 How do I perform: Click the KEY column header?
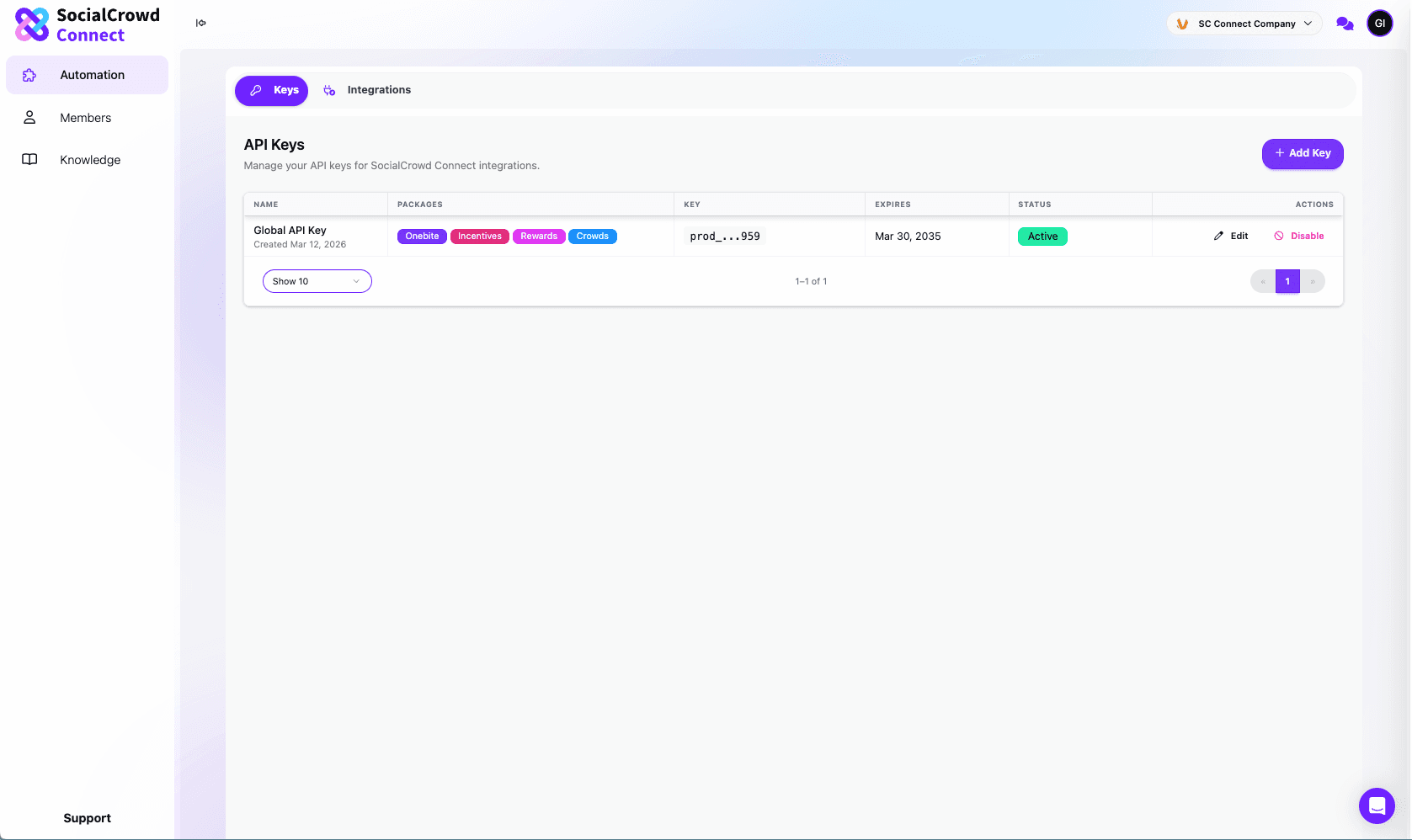click(x=692, y=205)
